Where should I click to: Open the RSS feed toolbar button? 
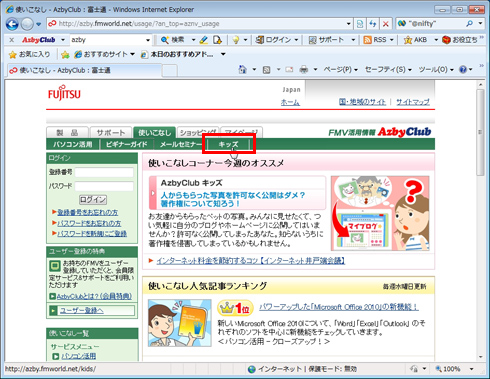coord(375,40)
